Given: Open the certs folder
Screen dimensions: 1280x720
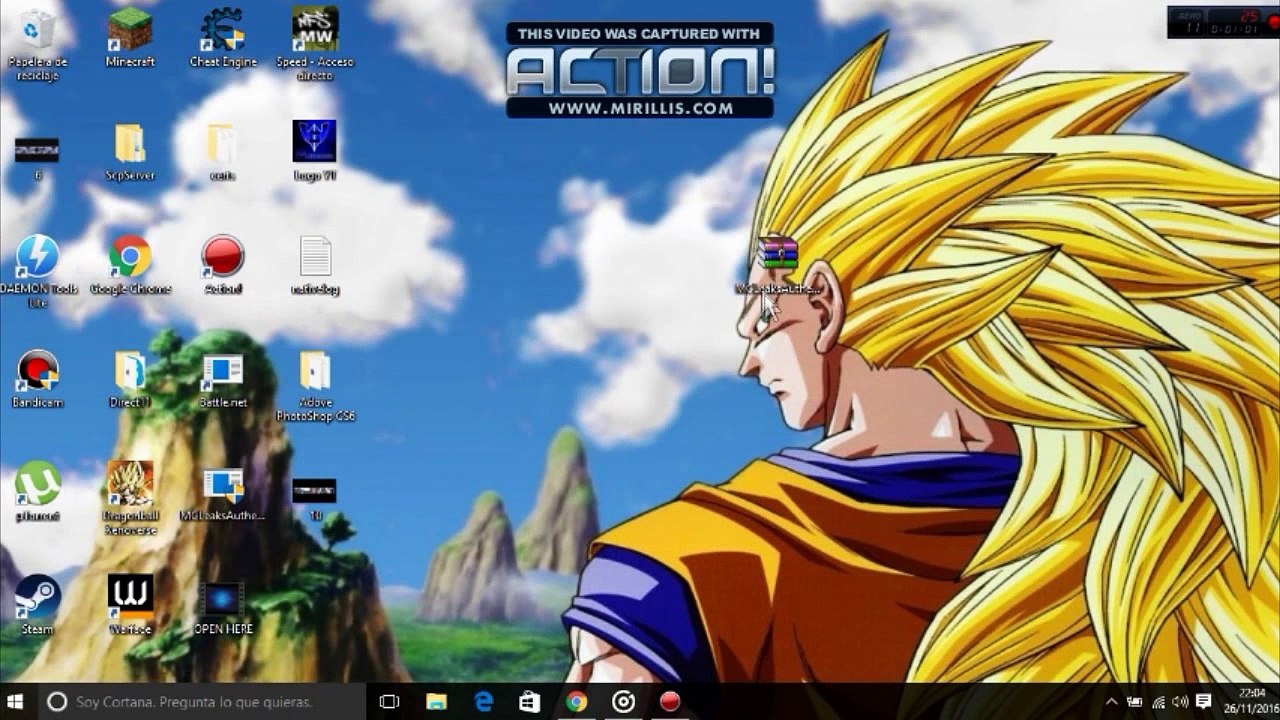Looking at the screenshot, I should click(222, 152).
